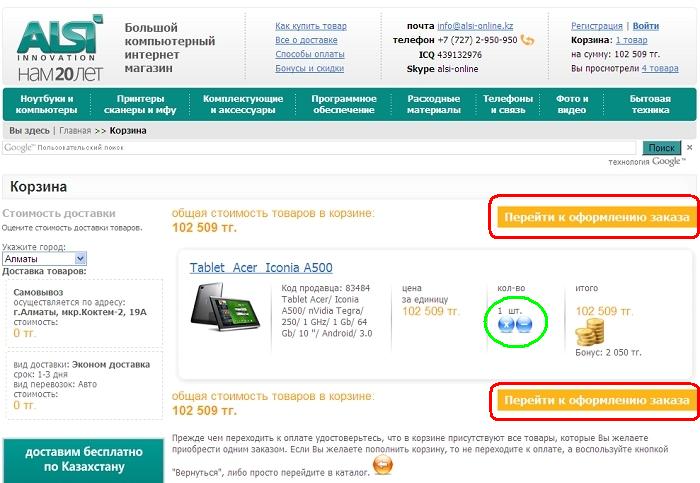Image resolution: width=700 pixels, height=483 pixels.
Task: Open the Принтеры сканеры и мфу menu
Action: 140,104
